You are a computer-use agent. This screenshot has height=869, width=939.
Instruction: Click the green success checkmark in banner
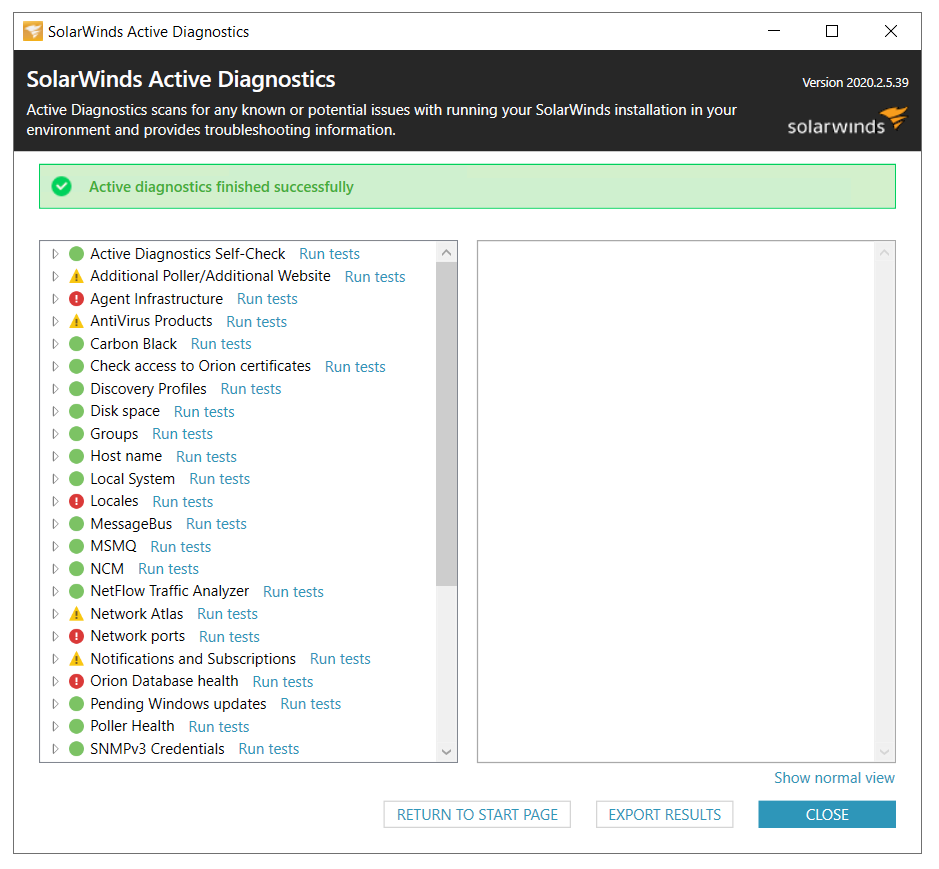pyautogui.click(x=61, y=187)
